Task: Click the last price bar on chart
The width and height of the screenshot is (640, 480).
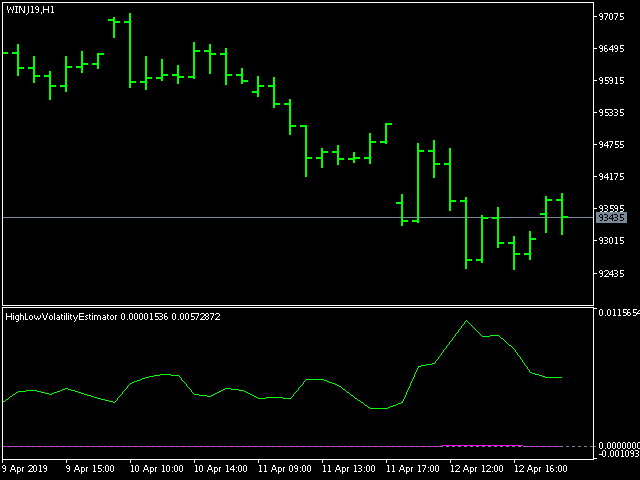Action: coord(562,214)
